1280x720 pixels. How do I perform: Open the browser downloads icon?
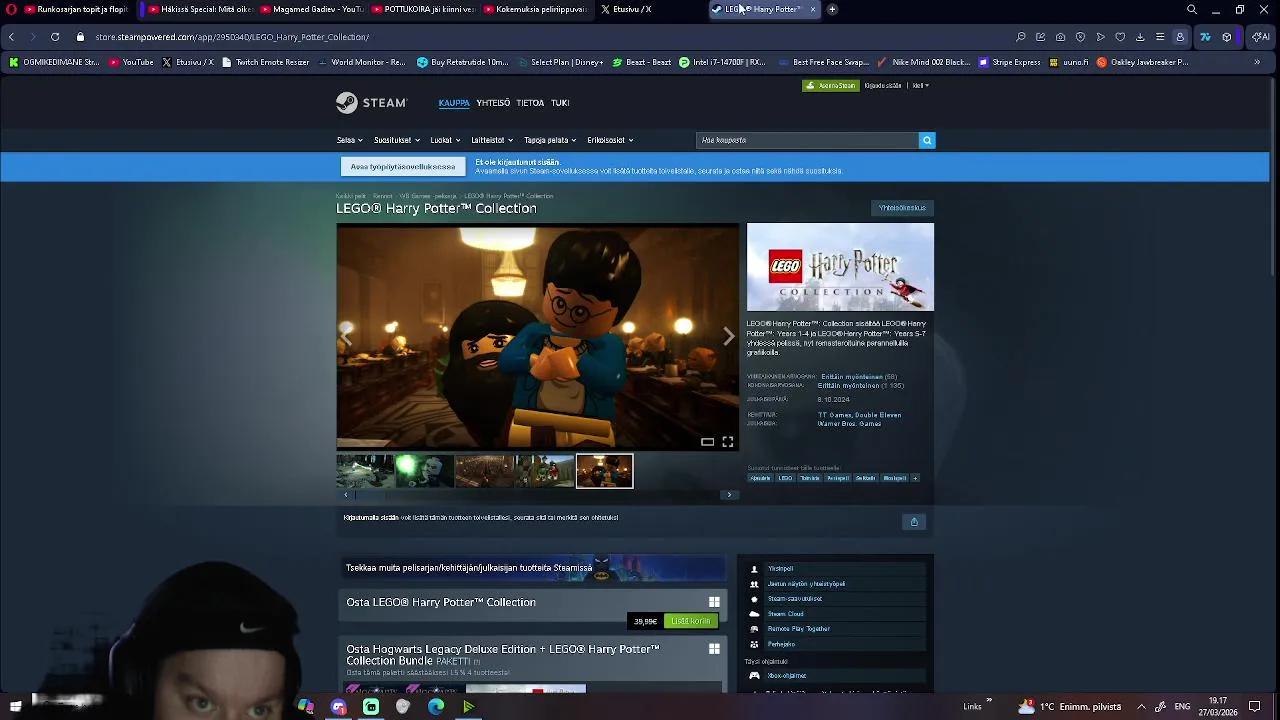point(1140,37)
